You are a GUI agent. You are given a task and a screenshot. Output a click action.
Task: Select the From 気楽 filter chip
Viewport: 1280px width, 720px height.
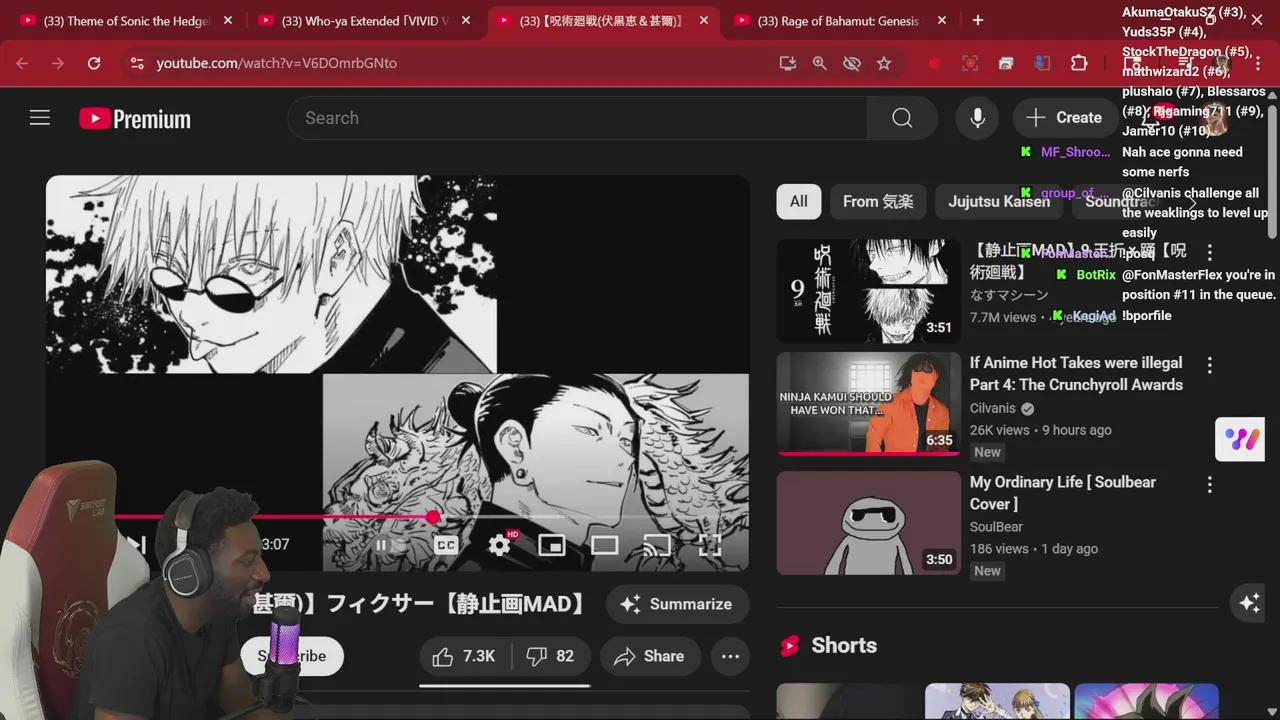[x=878, y=202]
